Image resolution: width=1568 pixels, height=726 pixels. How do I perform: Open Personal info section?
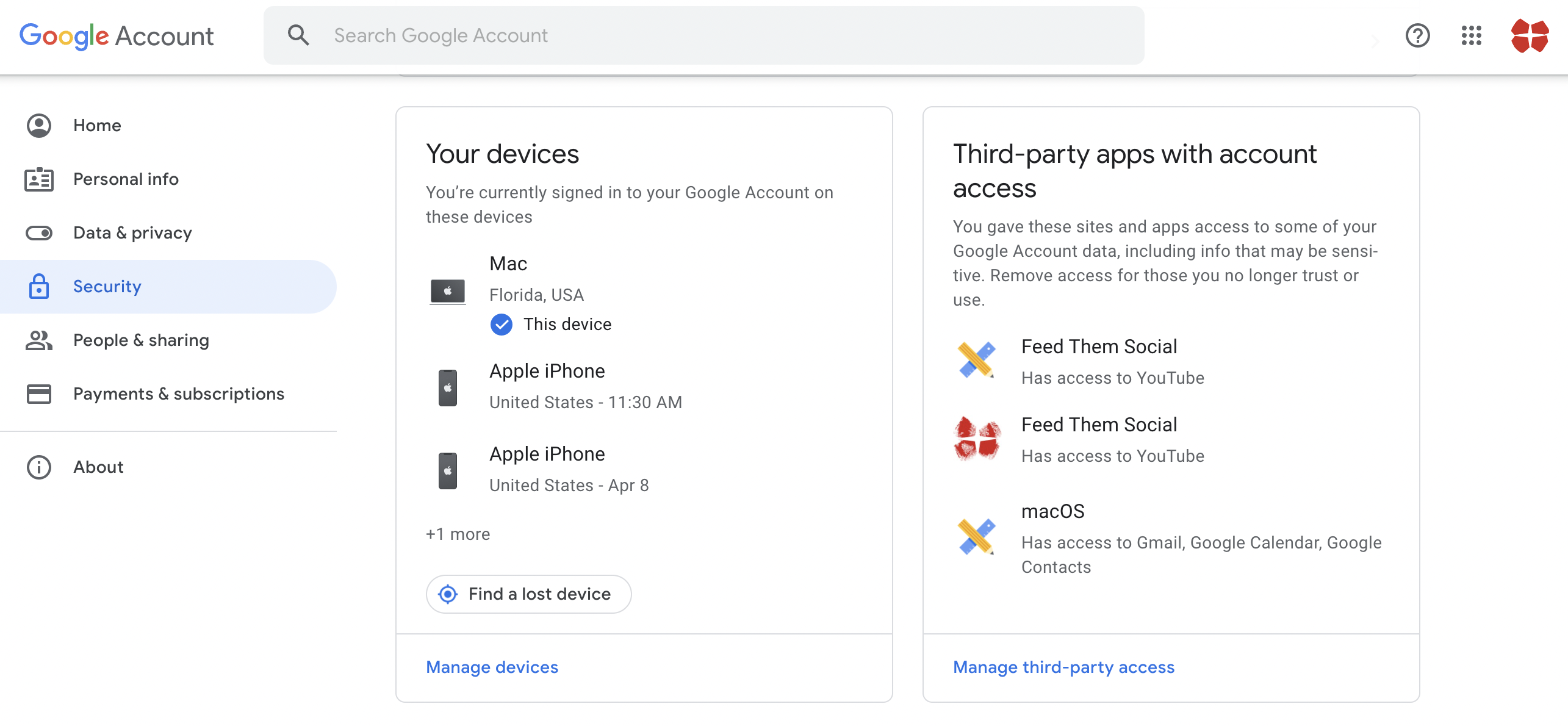168,179
